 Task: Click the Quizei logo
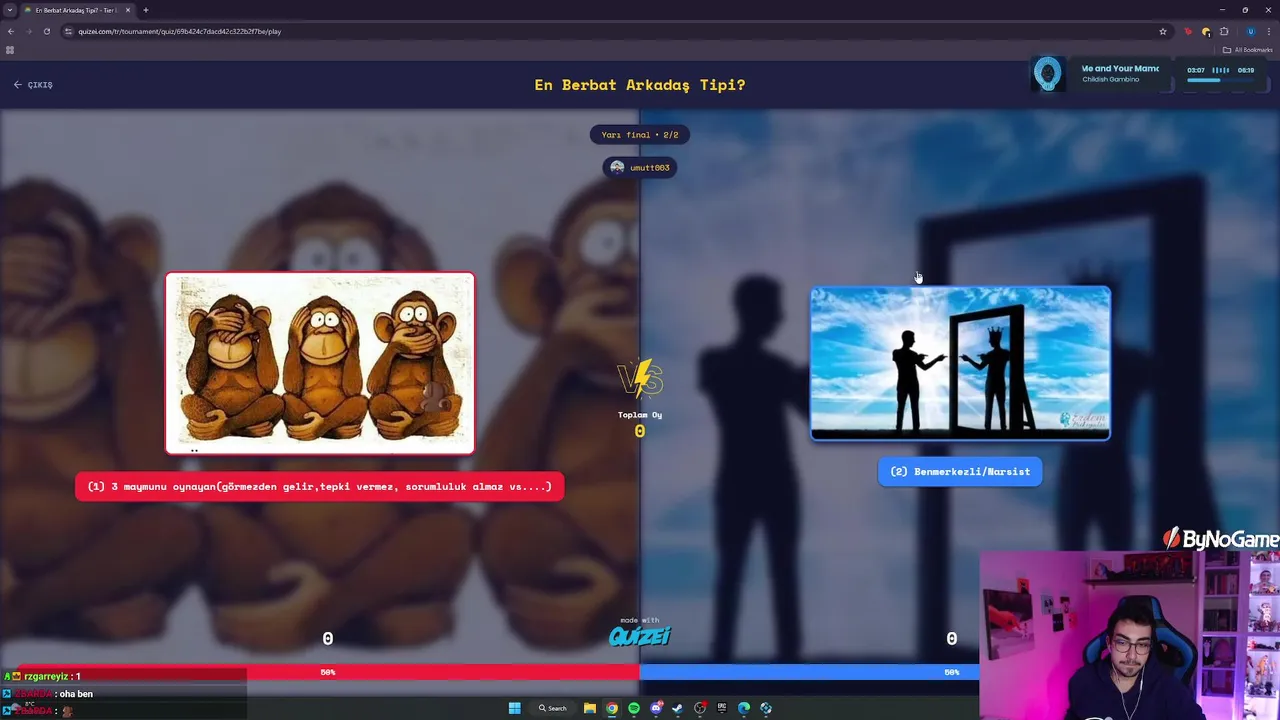640,634
